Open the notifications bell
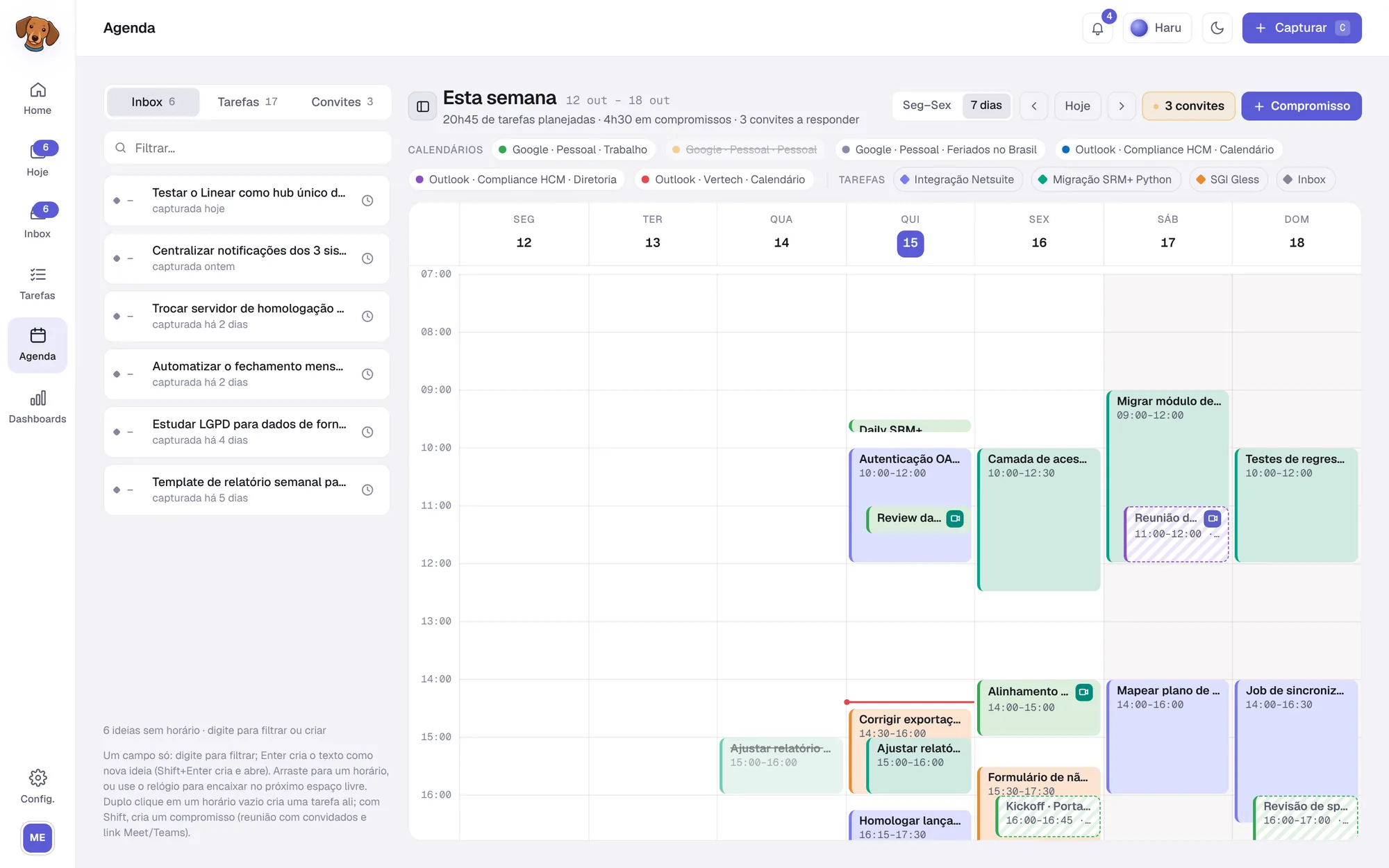The width and height of the screenshot is (1389, 868). pos(1097,28)
